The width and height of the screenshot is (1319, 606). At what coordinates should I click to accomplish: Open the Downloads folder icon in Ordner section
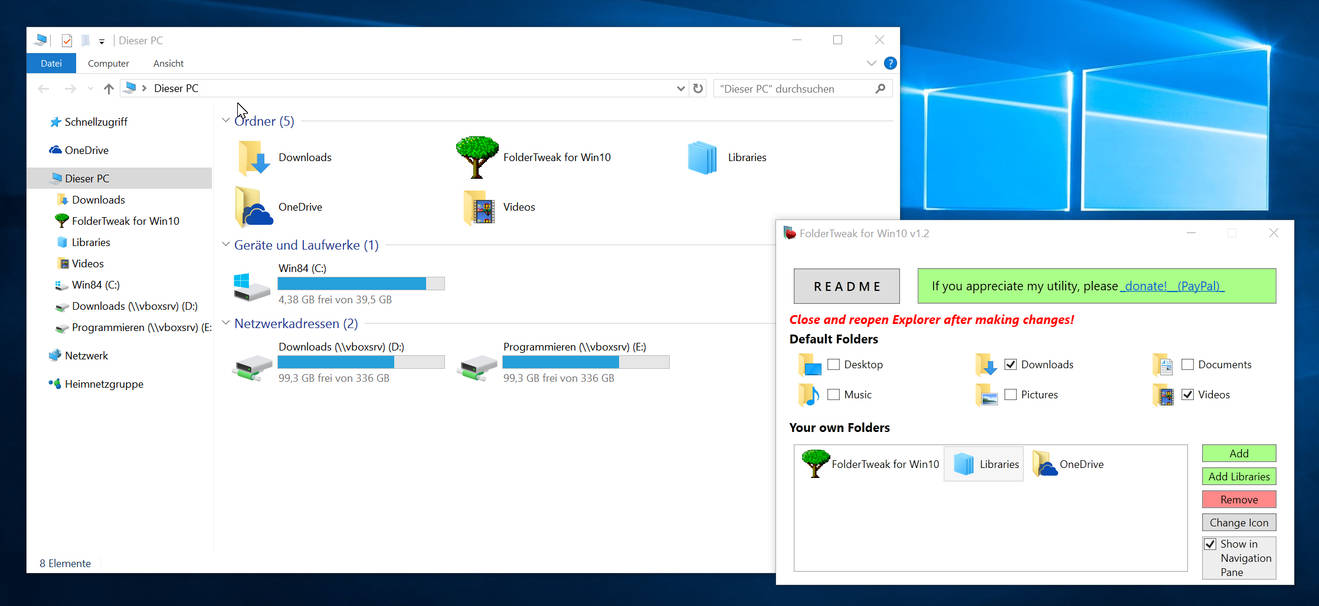(254, 158)
